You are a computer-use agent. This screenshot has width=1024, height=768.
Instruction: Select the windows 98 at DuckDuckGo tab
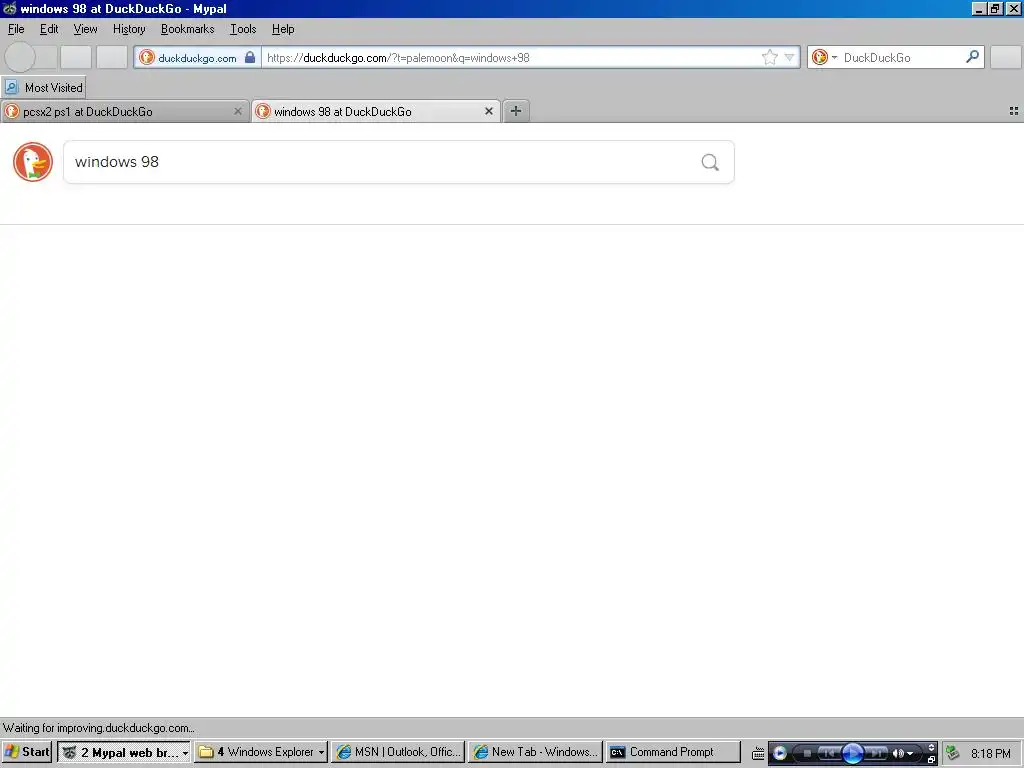click(376, 112)
